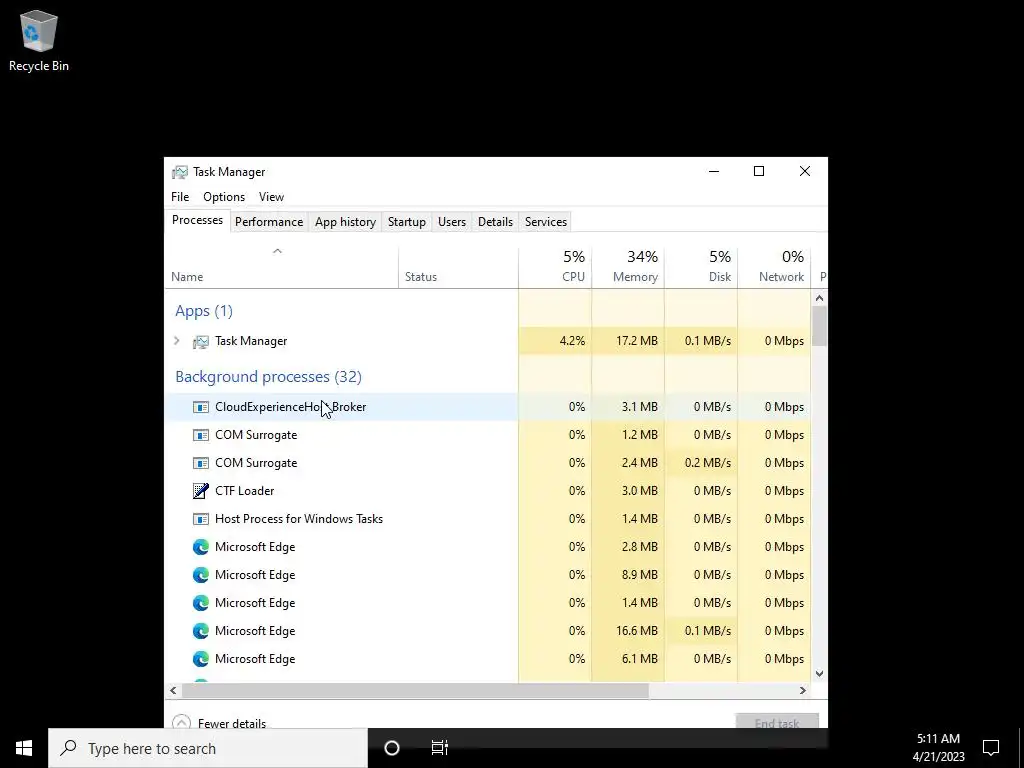The image size is (1024, 768).
Task: Click the Host Process for Windows Tasks icon
Action: [200, 519]
